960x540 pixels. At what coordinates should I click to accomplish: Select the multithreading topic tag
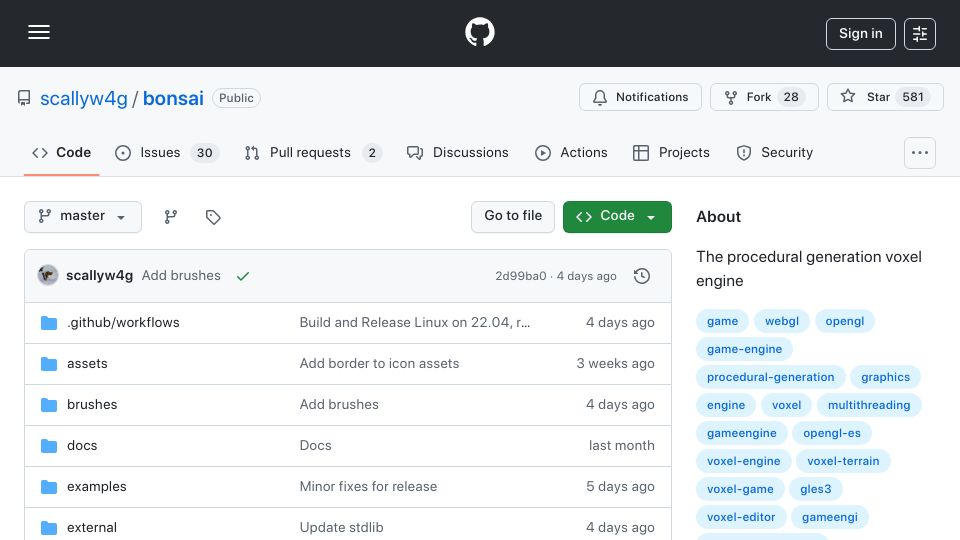click(869, 405)
